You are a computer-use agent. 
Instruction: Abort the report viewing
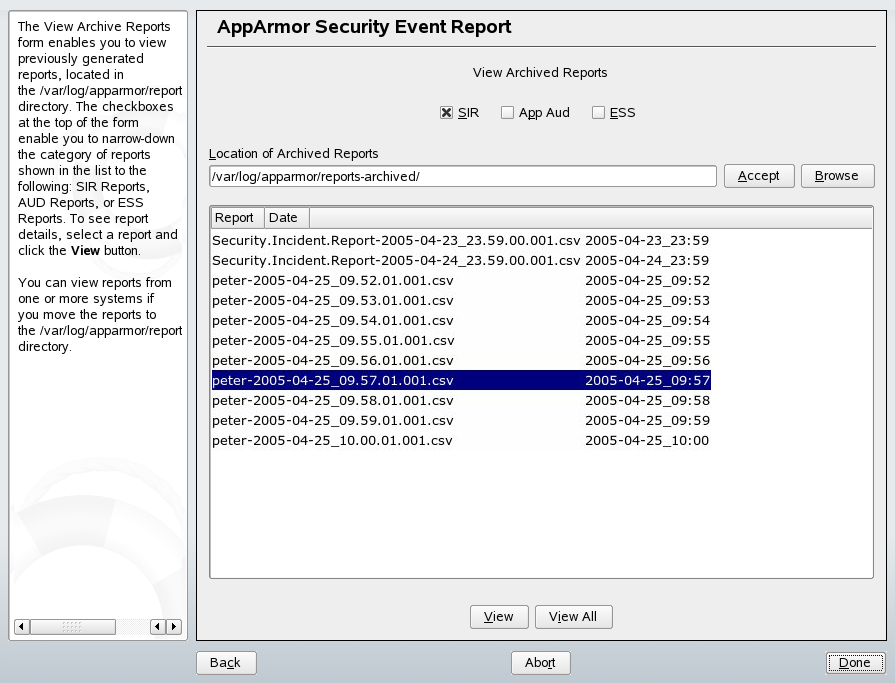coord(540,662)
